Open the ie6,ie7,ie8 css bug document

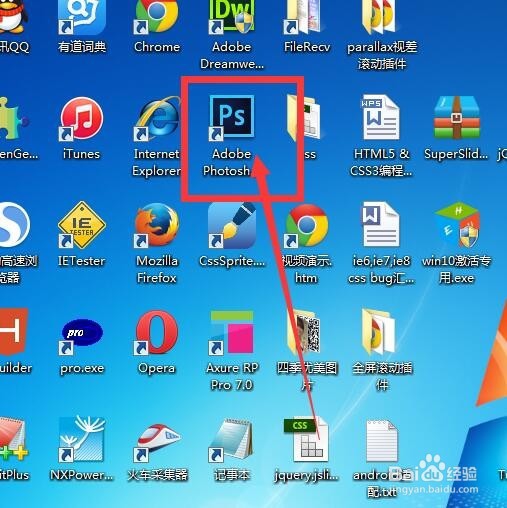[x=381, y=224]
